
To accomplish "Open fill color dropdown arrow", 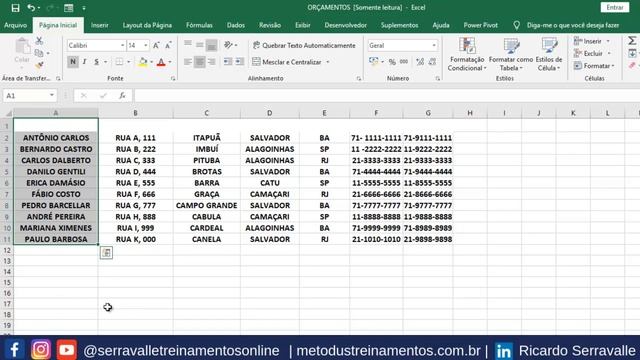I will 151,62.
